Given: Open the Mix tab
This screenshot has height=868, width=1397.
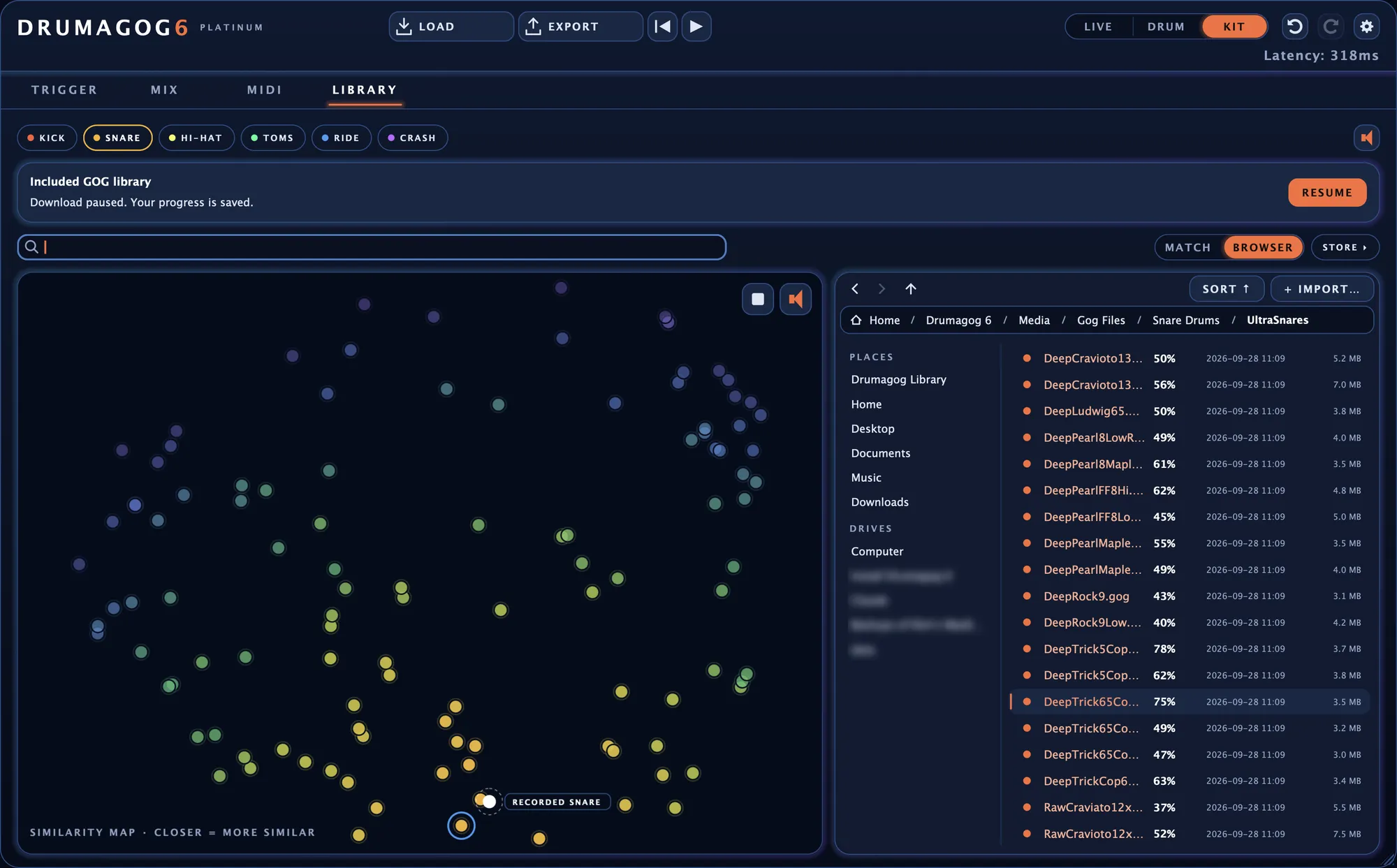Looking at the screenshot, I should click(165, 89).
